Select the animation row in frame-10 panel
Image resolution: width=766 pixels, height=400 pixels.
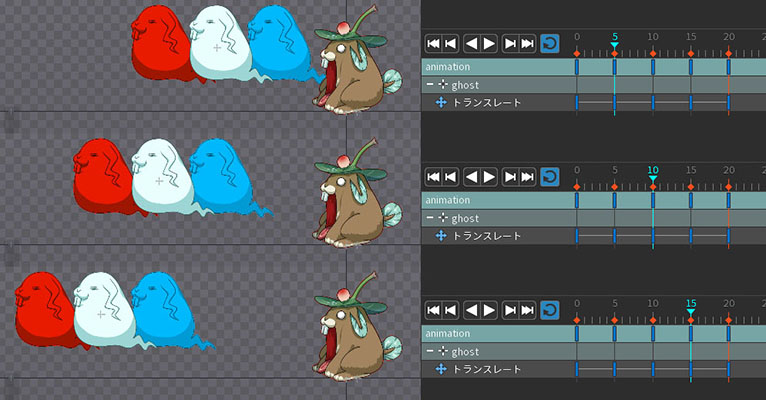click(x=594, y=200)
